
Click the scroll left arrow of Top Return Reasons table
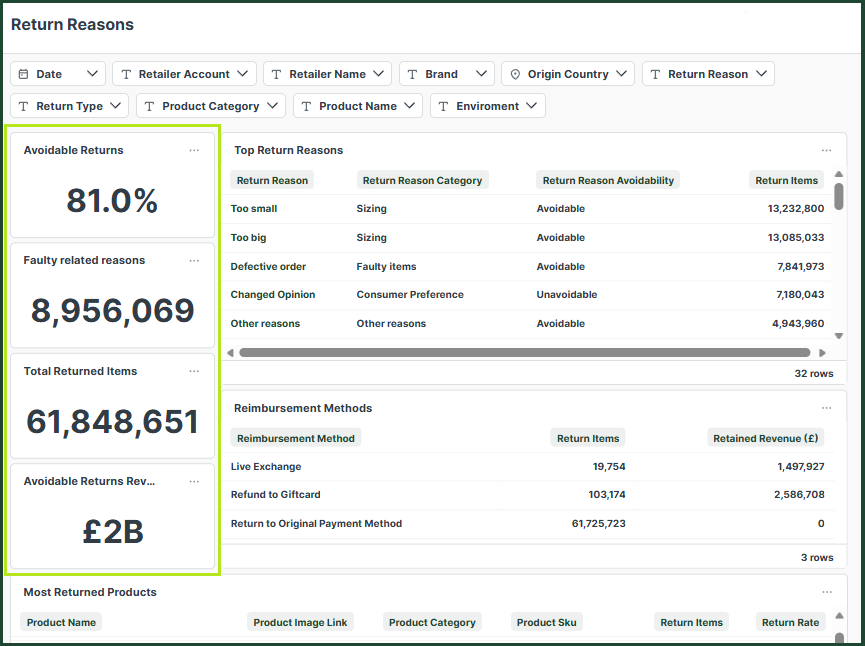(231, 353)
